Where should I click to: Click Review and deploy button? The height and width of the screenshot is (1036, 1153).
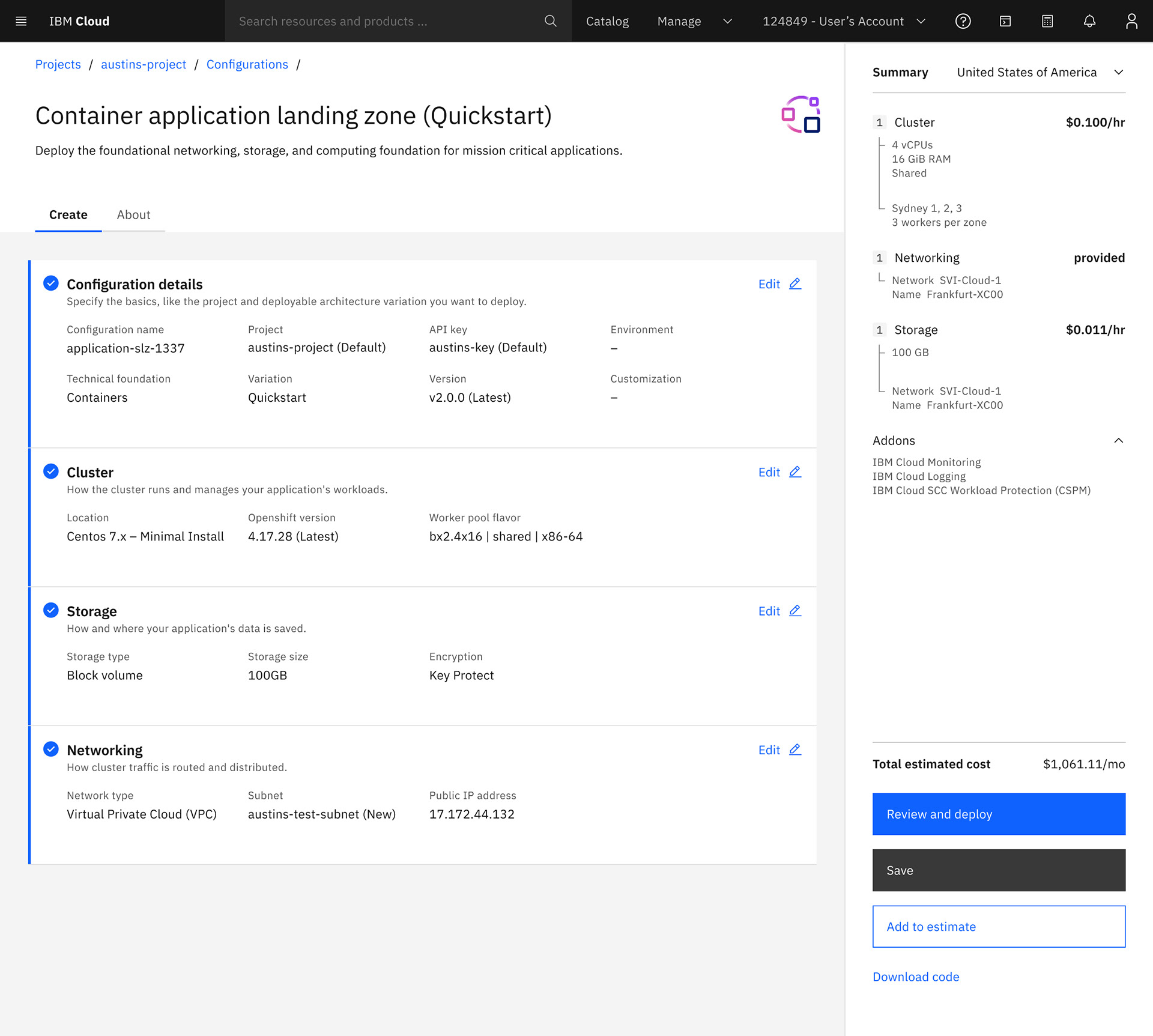point(999,814)
